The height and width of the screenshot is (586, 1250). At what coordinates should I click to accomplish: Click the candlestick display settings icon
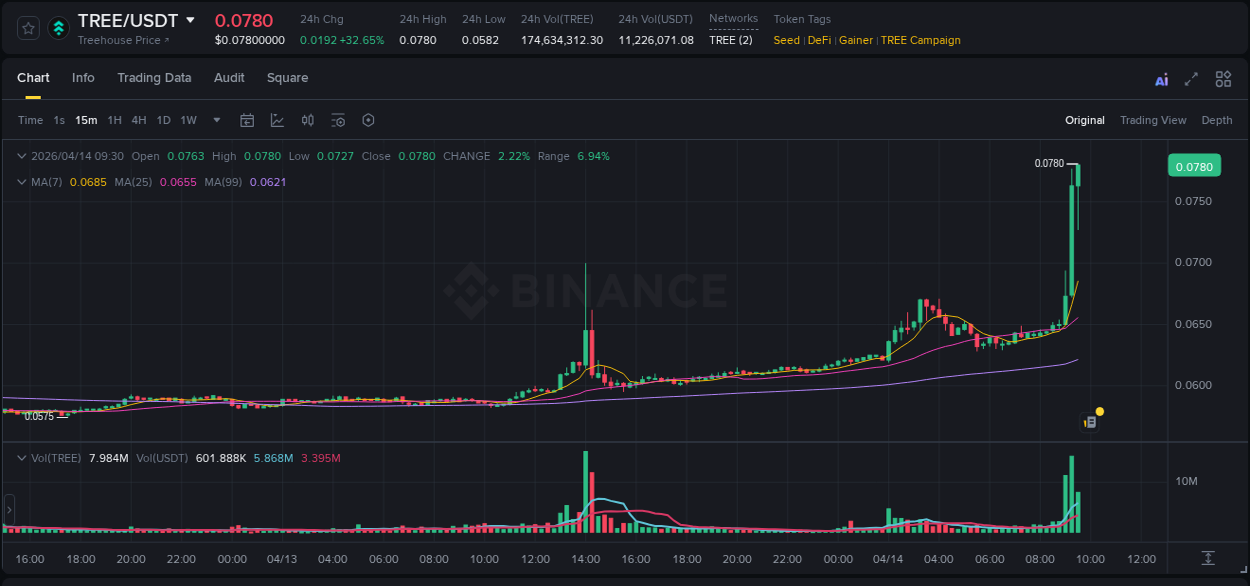tap(307, 120)
